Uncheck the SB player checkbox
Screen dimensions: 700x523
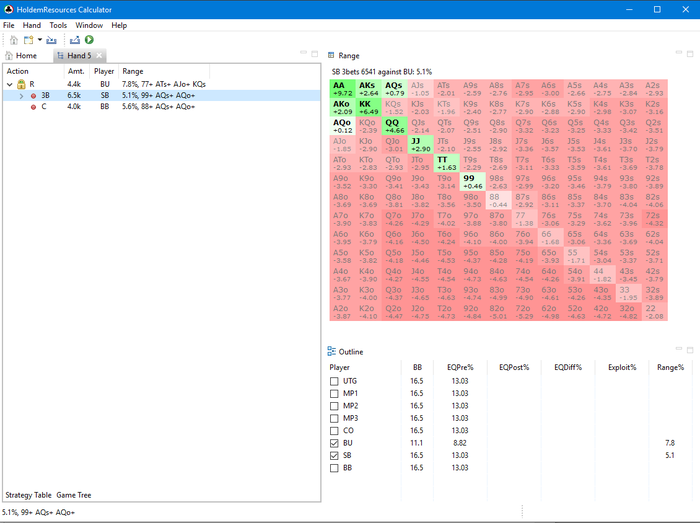[334, 456]
